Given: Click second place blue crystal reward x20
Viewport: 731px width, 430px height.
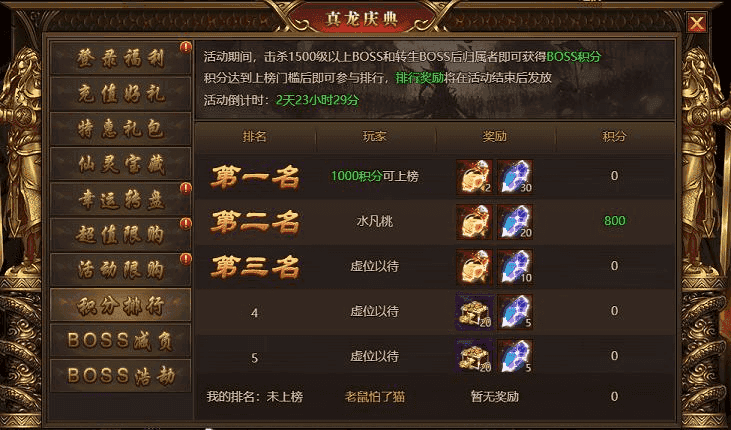Looking at the screenshot, I should [x=515, y=222].
